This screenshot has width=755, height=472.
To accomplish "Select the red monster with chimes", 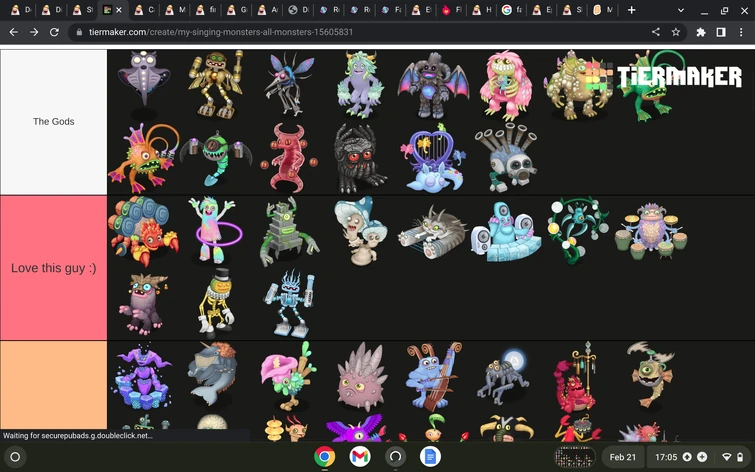I will [x=576, y=377].
